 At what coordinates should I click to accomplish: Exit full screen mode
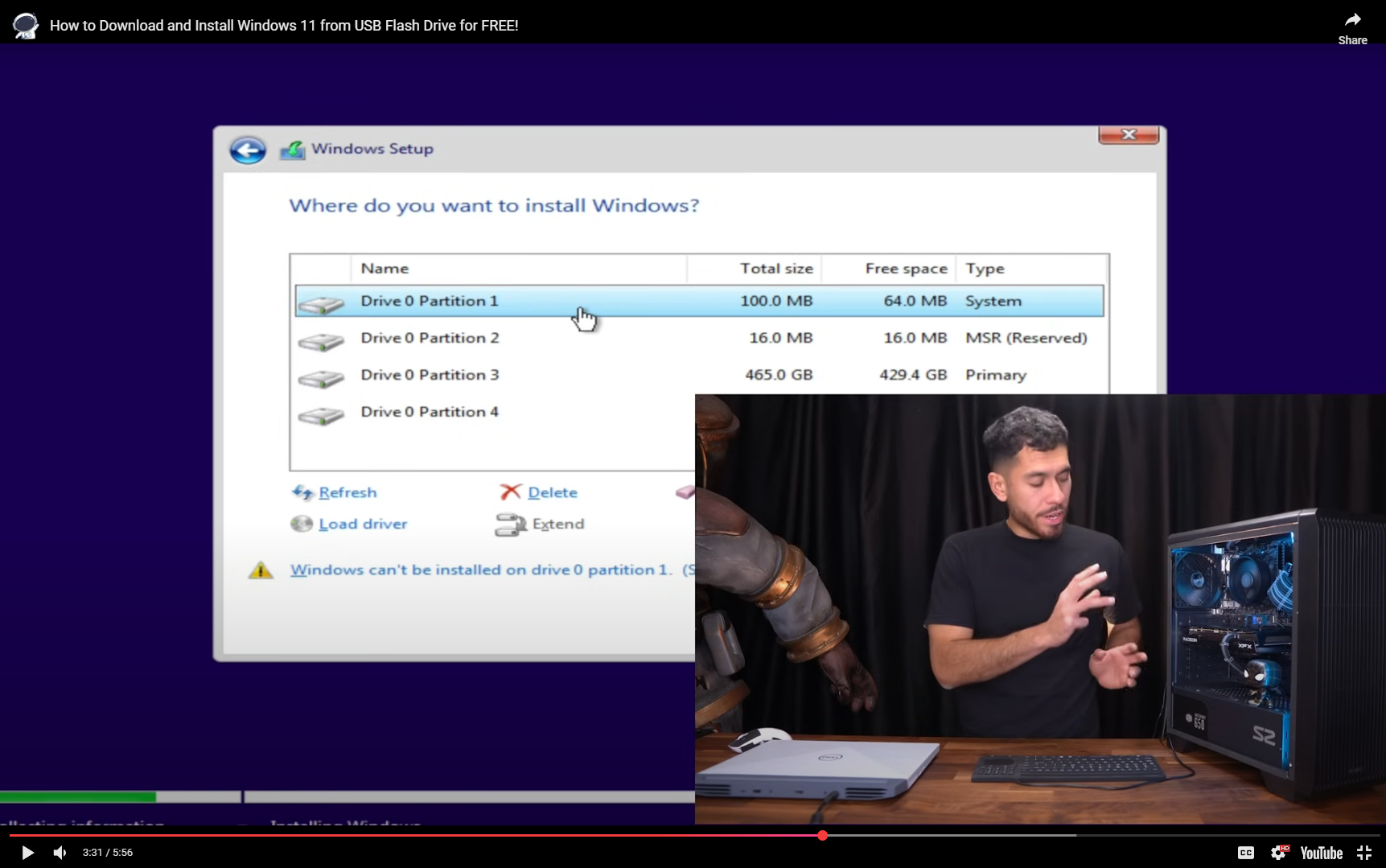[1364, 853]
